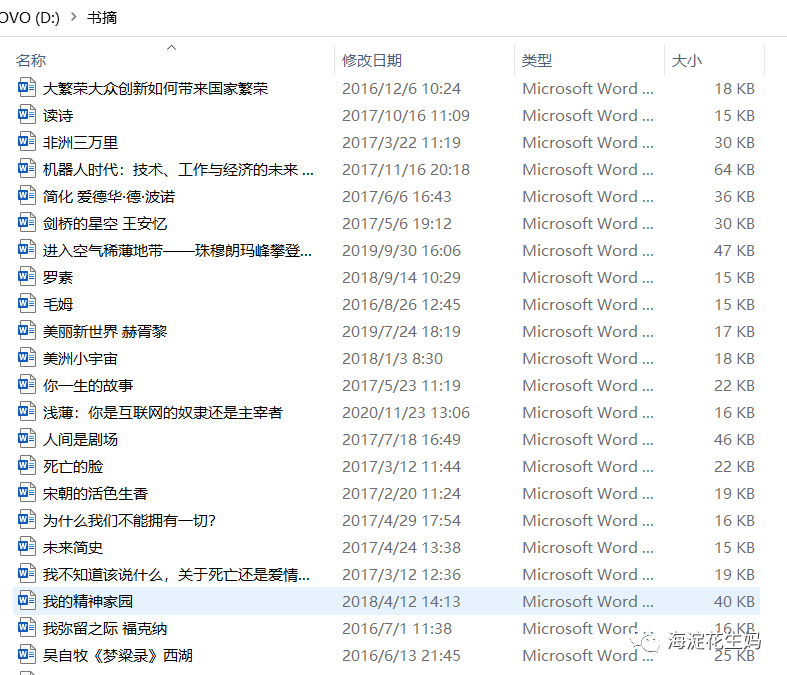The height and width of the screenshot is (675, 787).
Task: Click 书摘 folder in address bar
Action: [x=102, y=18]
